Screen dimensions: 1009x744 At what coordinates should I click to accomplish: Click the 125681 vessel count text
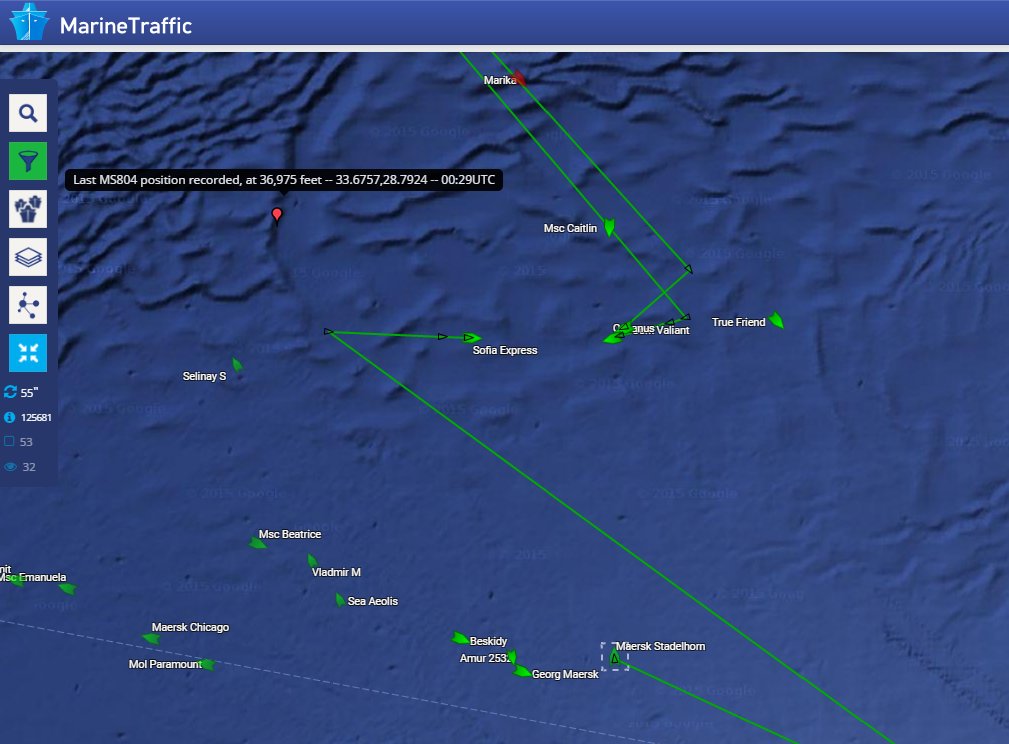pos(36,417)
